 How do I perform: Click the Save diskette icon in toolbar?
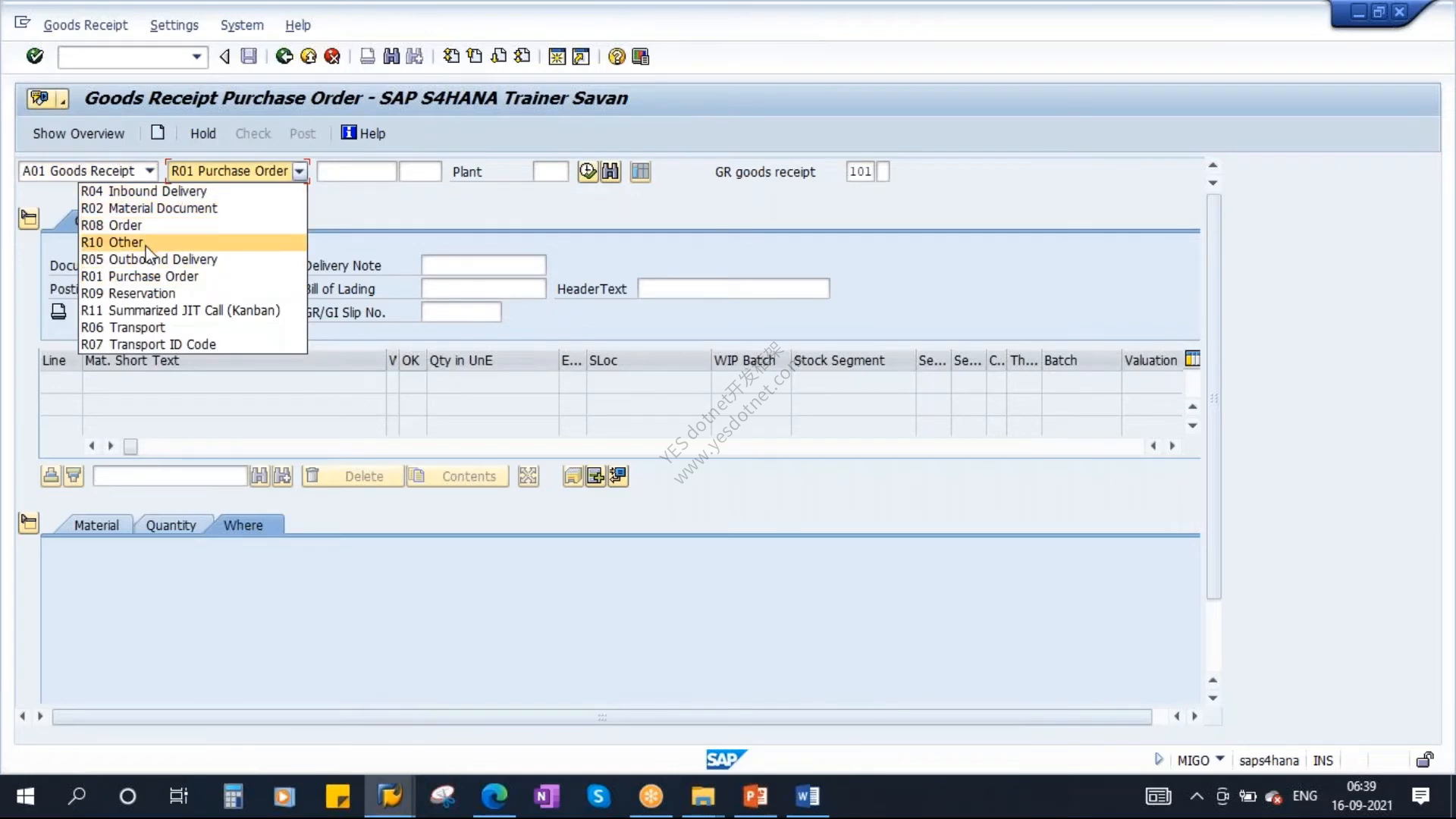(x=249, y=56)
